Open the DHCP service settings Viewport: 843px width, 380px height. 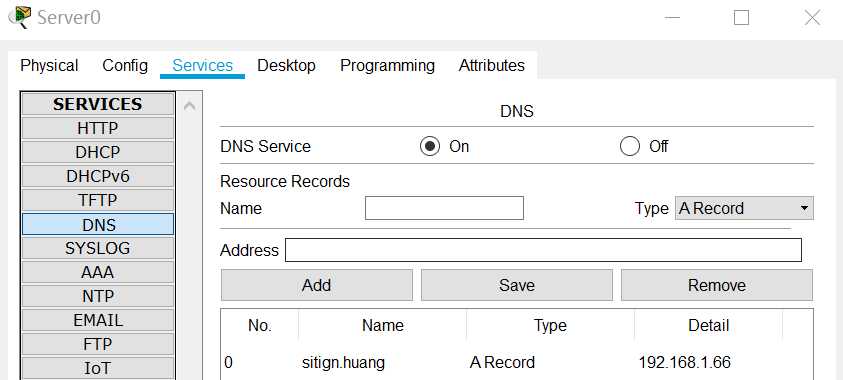(97, 152)
